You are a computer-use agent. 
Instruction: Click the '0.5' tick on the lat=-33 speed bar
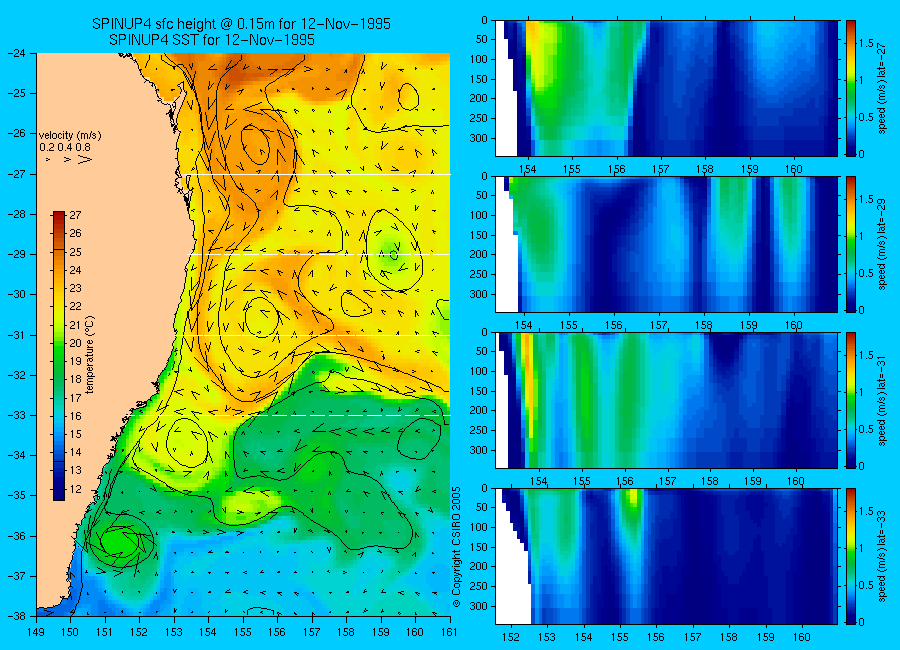(x=867, y=585)
